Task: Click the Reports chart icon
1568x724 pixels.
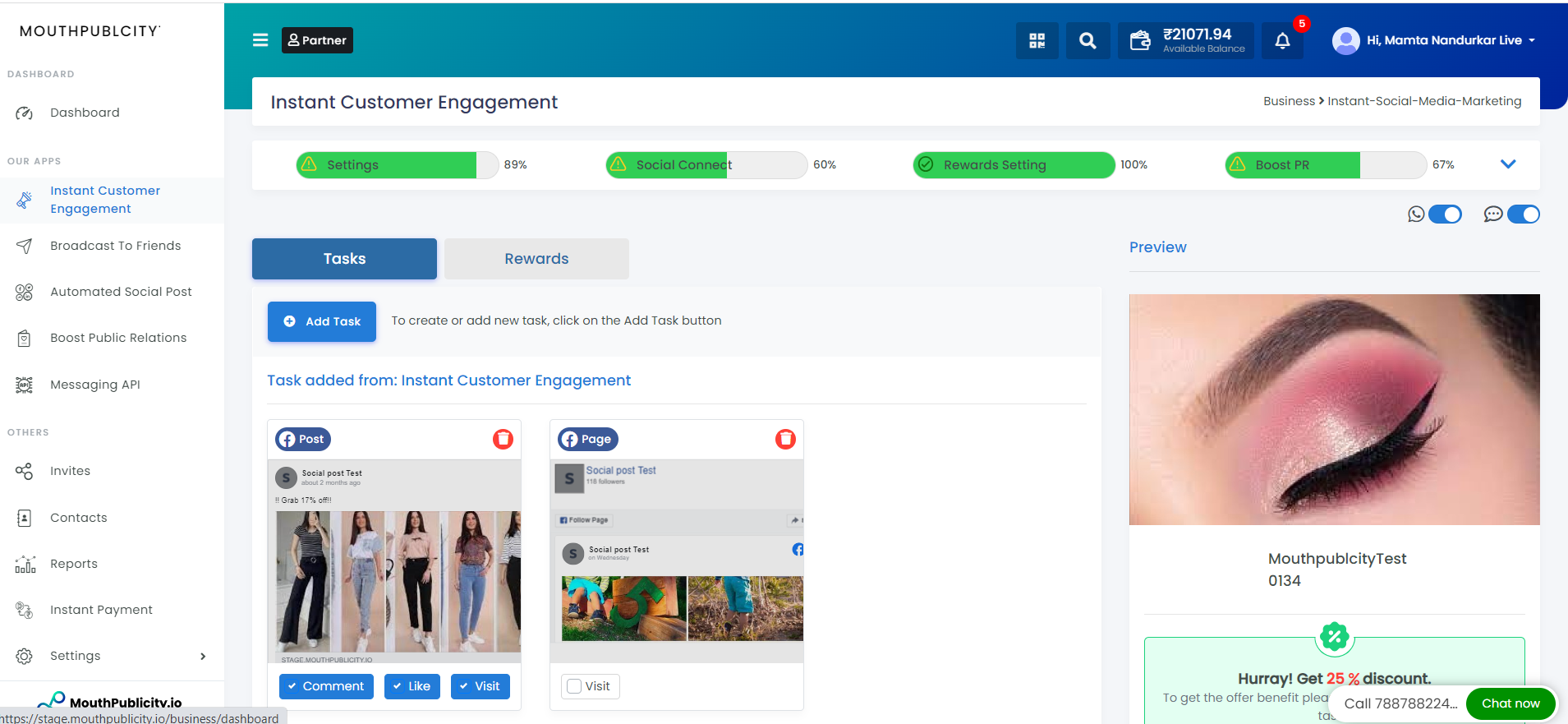Action: point(25,564)
